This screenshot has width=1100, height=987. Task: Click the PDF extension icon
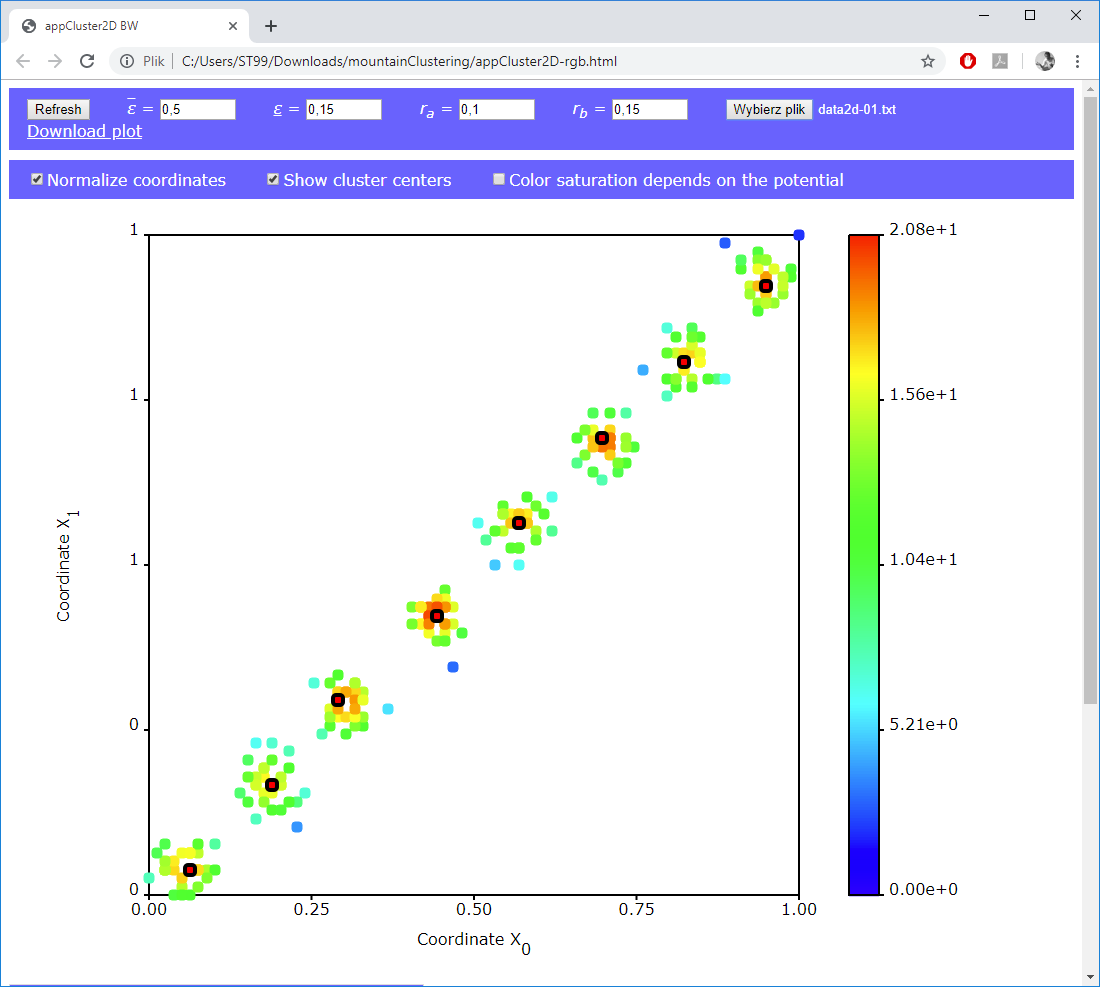tap(1000, 61)
